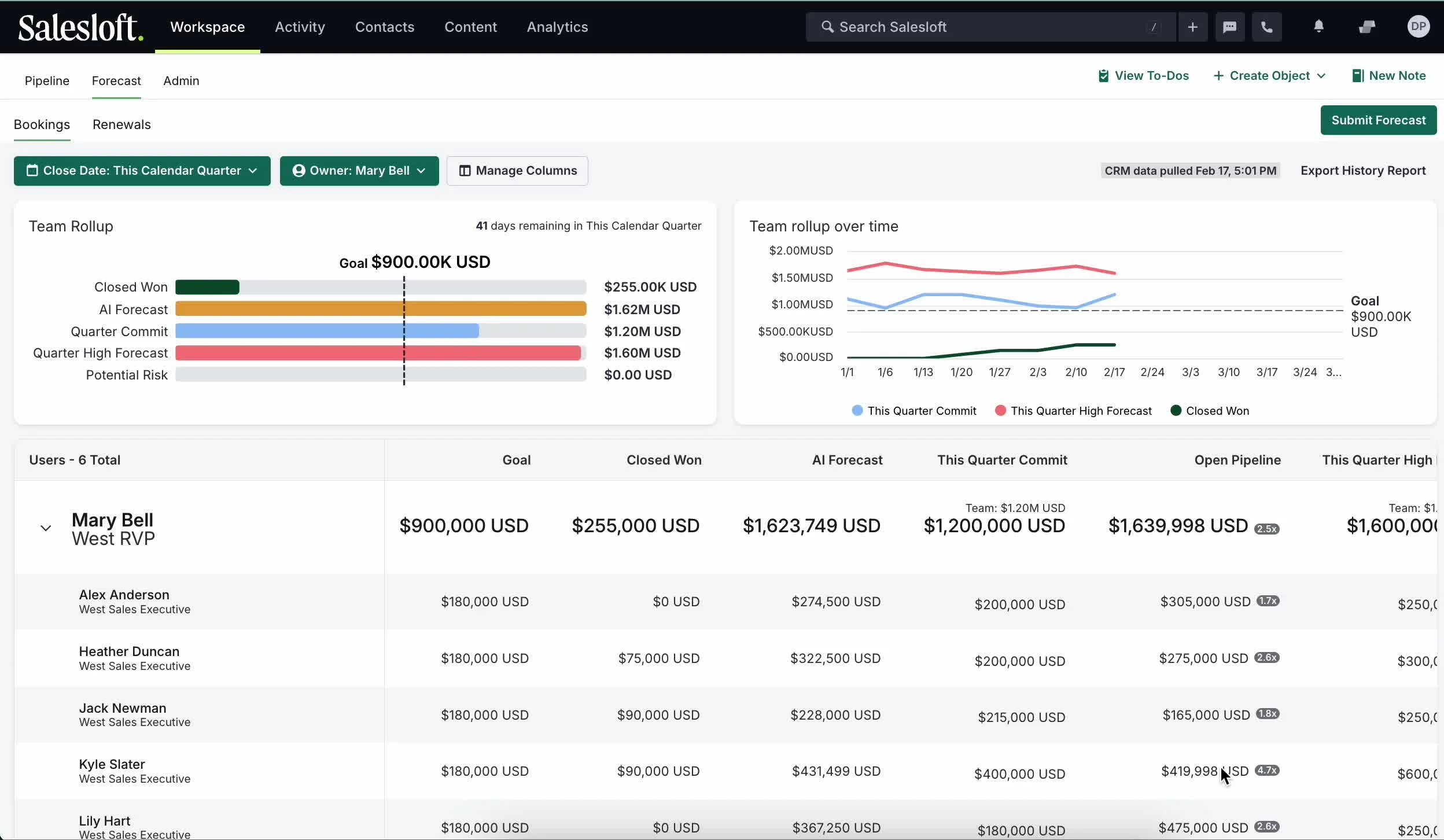Click Jack Newman's $215,000 USD commit value
Viewport: 1444px width, 840px height.
coord(1021,717)
